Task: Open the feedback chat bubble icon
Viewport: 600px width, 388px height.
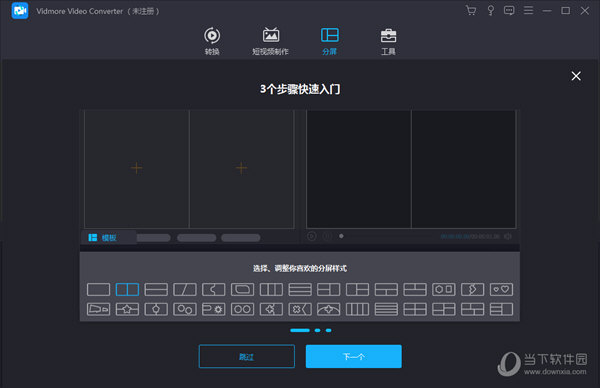Action: click(x=509, y=10)
